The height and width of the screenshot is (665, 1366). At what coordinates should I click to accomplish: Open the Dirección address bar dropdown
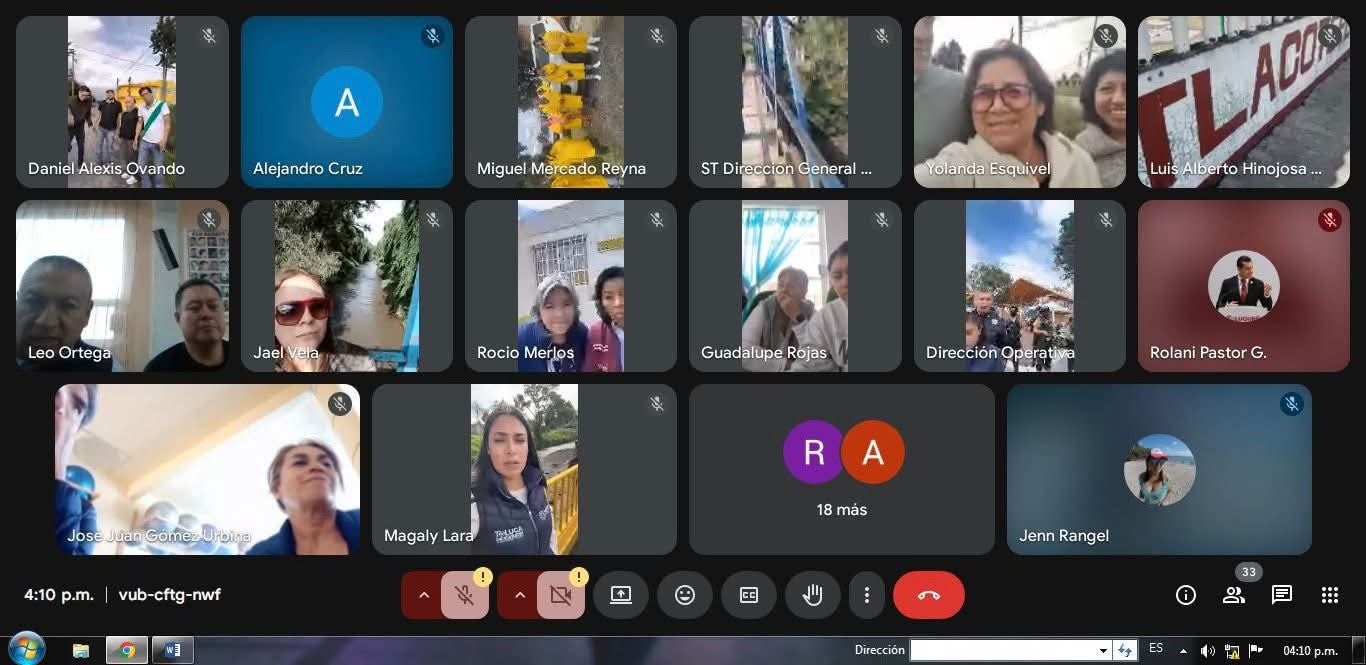[1103, 651]
